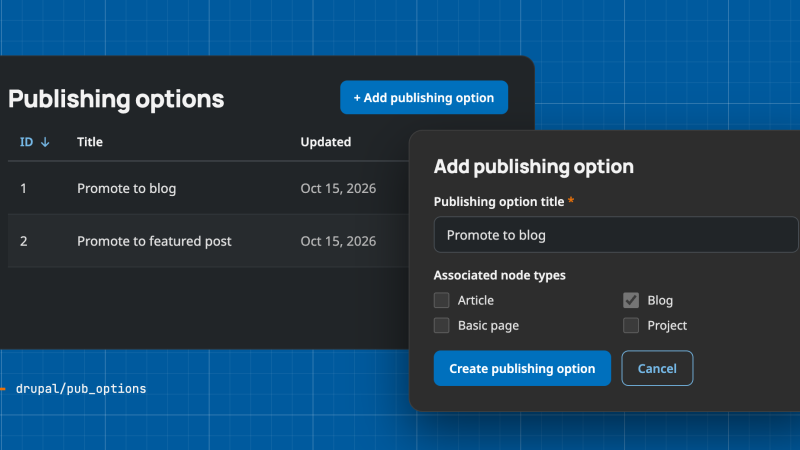
Task: Click the Add publishing option dialog heading
Action: pyautogui.click(x=534, y=166)
